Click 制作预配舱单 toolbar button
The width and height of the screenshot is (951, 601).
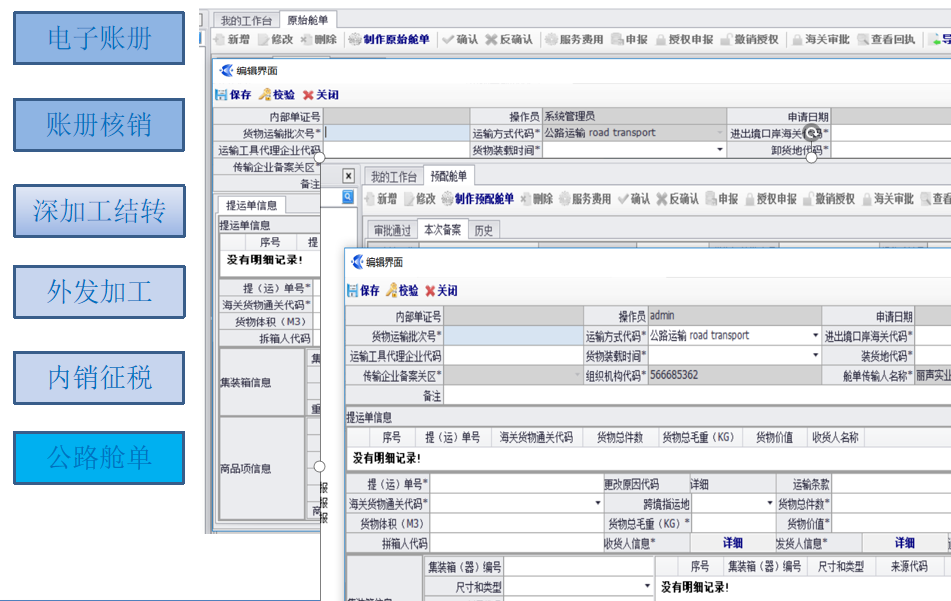(x=478, y=199)
